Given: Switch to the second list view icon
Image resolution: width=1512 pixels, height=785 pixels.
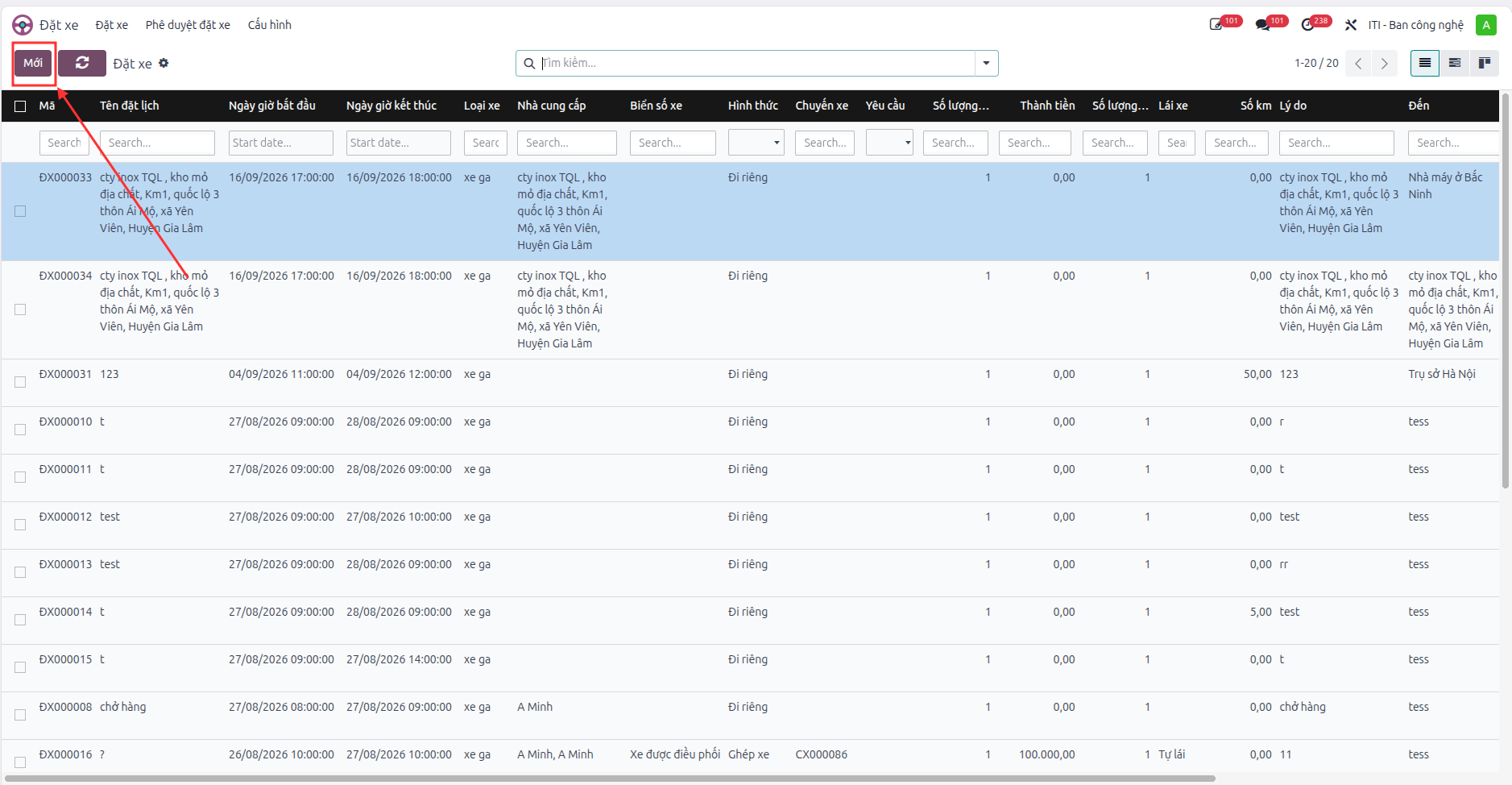Looking at the screenshot, I should point(1455,63).
